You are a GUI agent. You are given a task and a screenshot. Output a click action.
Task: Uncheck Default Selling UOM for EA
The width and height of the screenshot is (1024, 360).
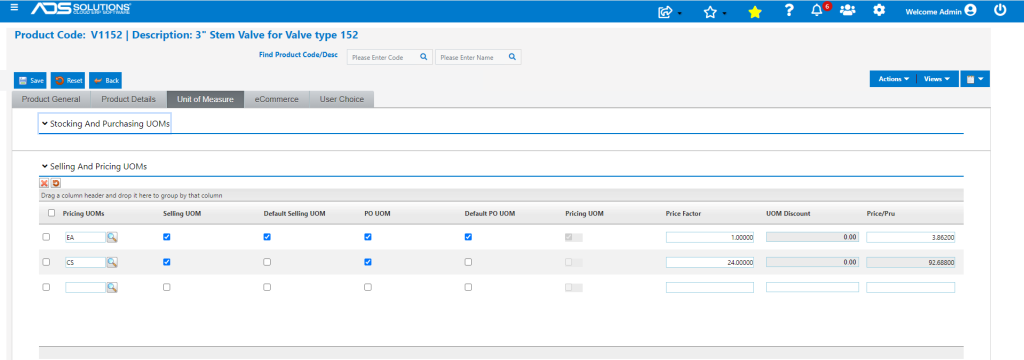point(267,237)
